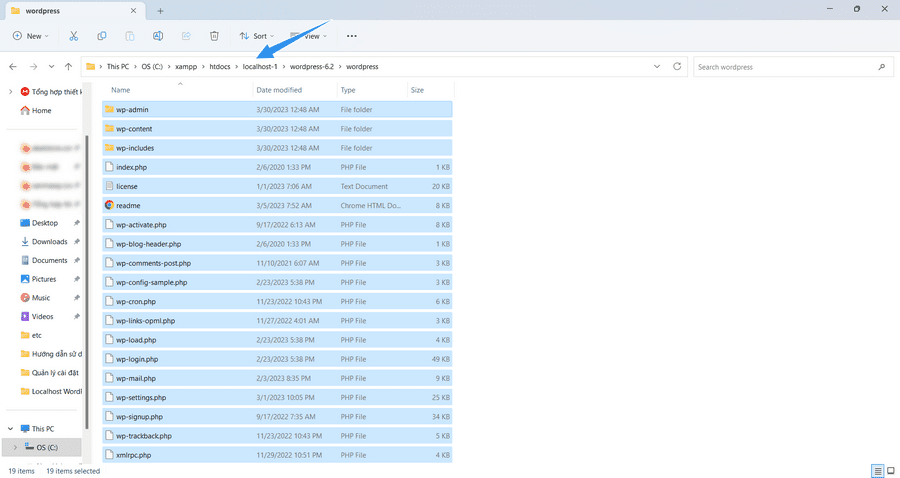Navigate to localhost-1 in breadcrumb
Viewport: 900px width, 478px height.
pos(260,67)
